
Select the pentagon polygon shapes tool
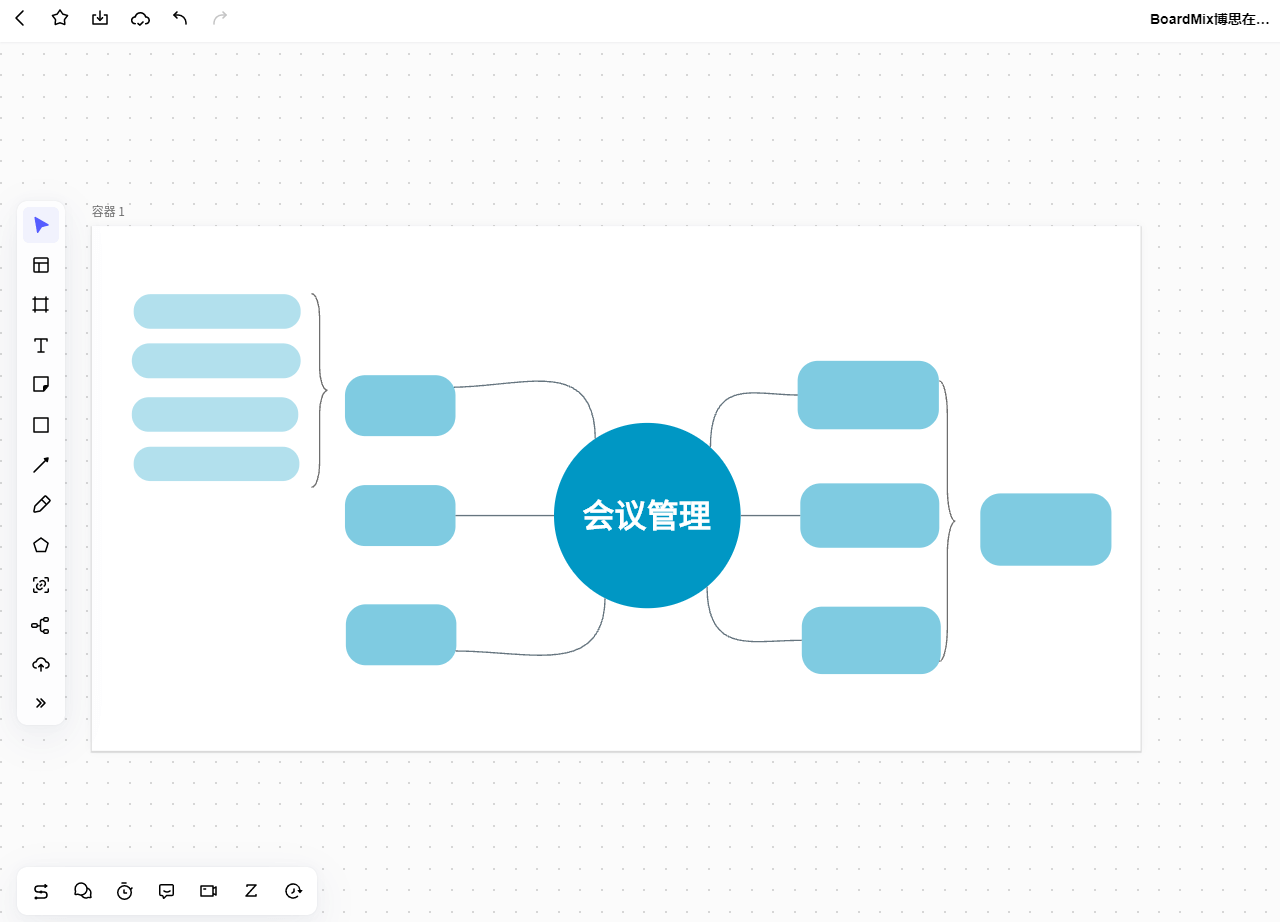tap(41, 545)
